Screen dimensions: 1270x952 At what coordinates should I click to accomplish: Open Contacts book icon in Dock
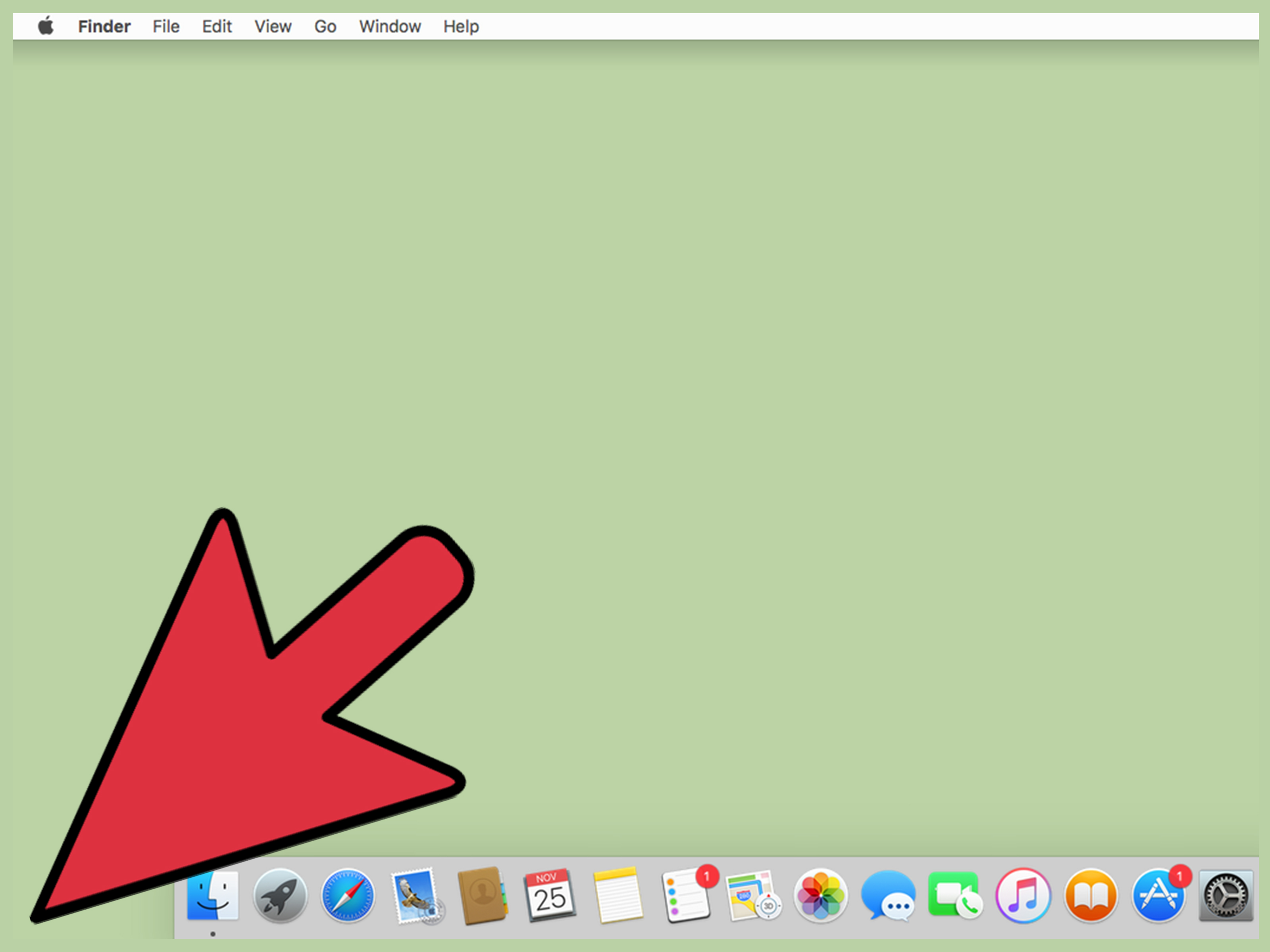[482, 896]
